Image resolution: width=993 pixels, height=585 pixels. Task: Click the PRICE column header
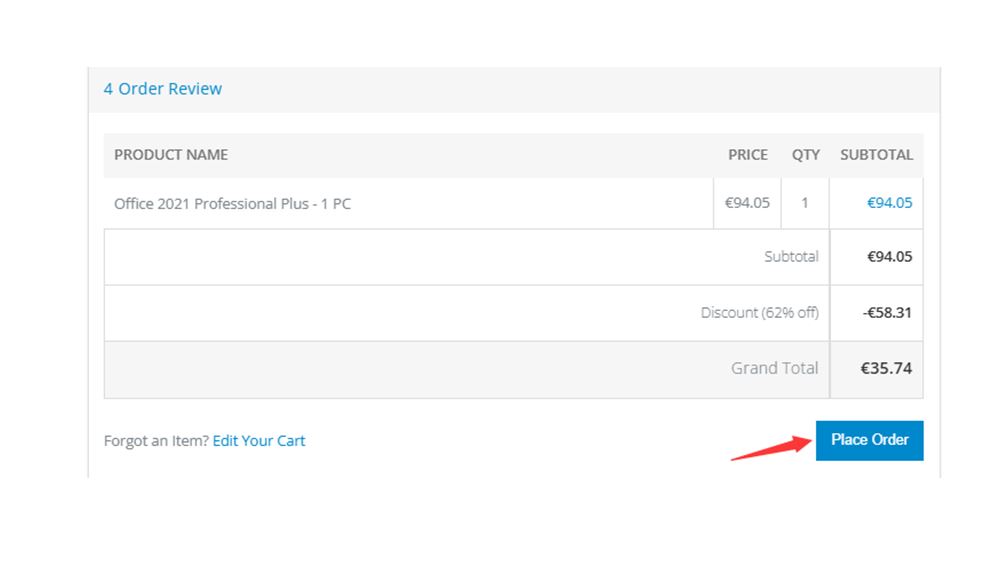point(747,154)
